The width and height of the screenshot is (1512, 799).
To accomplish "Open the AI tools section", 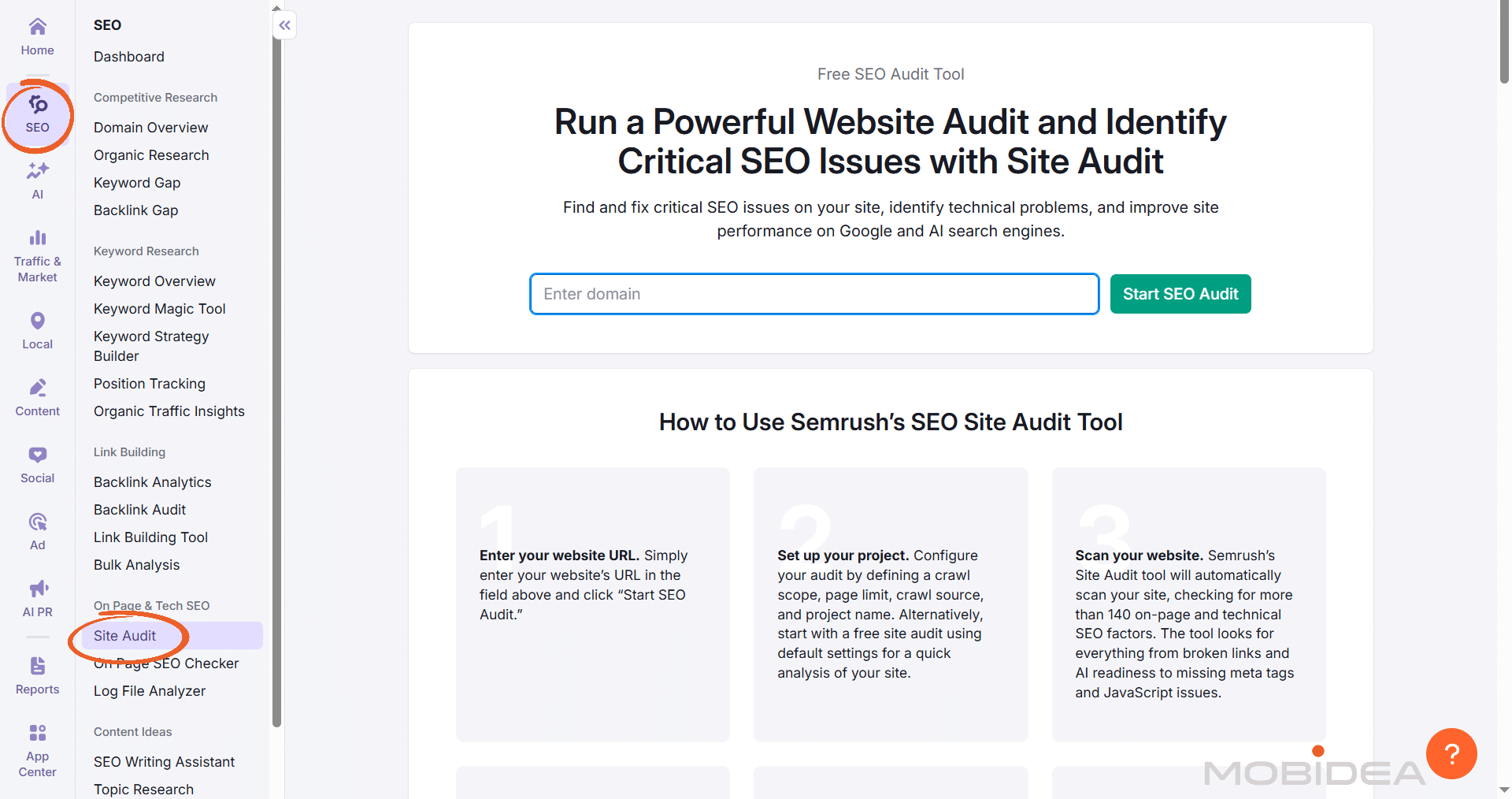I will point(37,180).
